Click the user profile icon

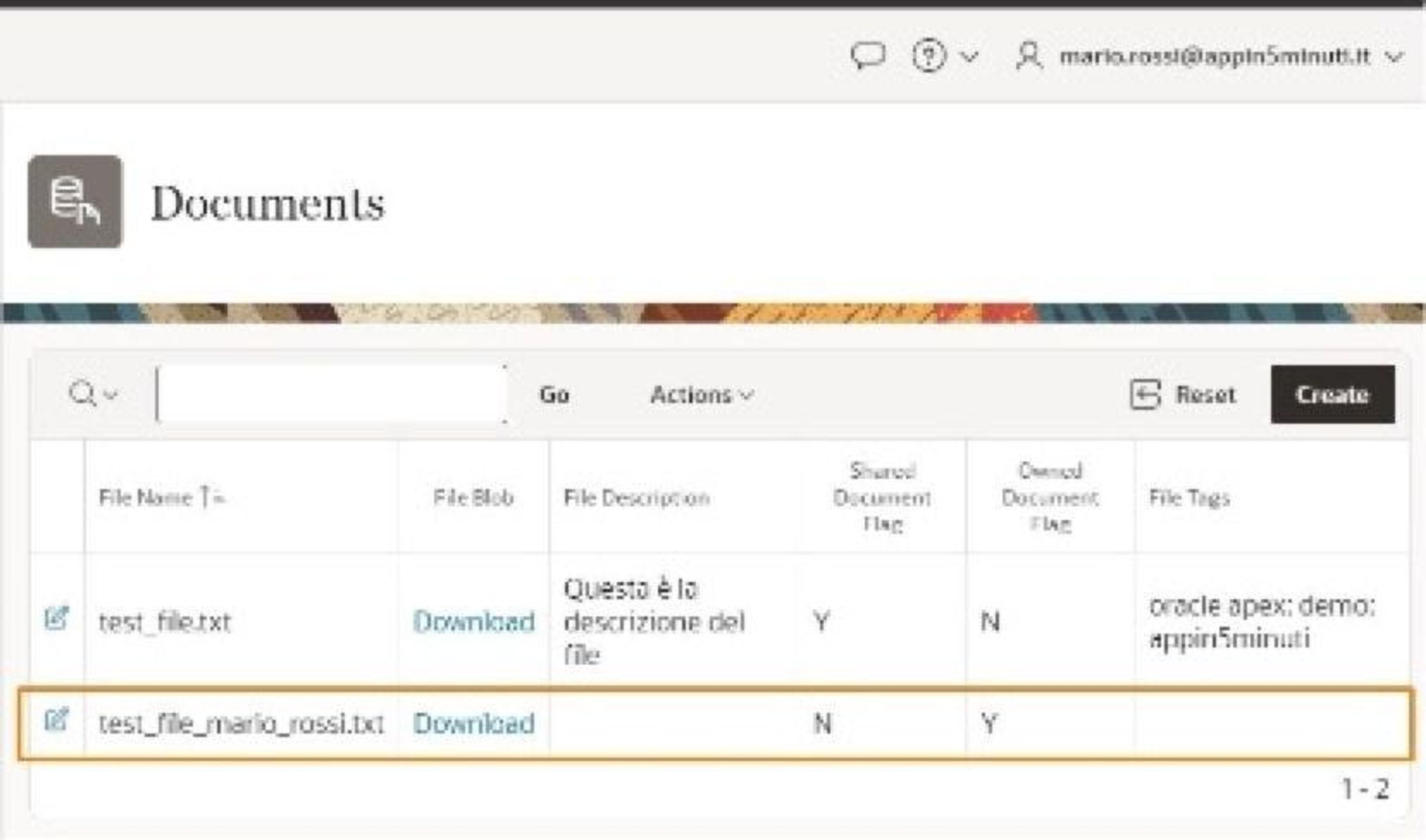(x=1029, y=55)
